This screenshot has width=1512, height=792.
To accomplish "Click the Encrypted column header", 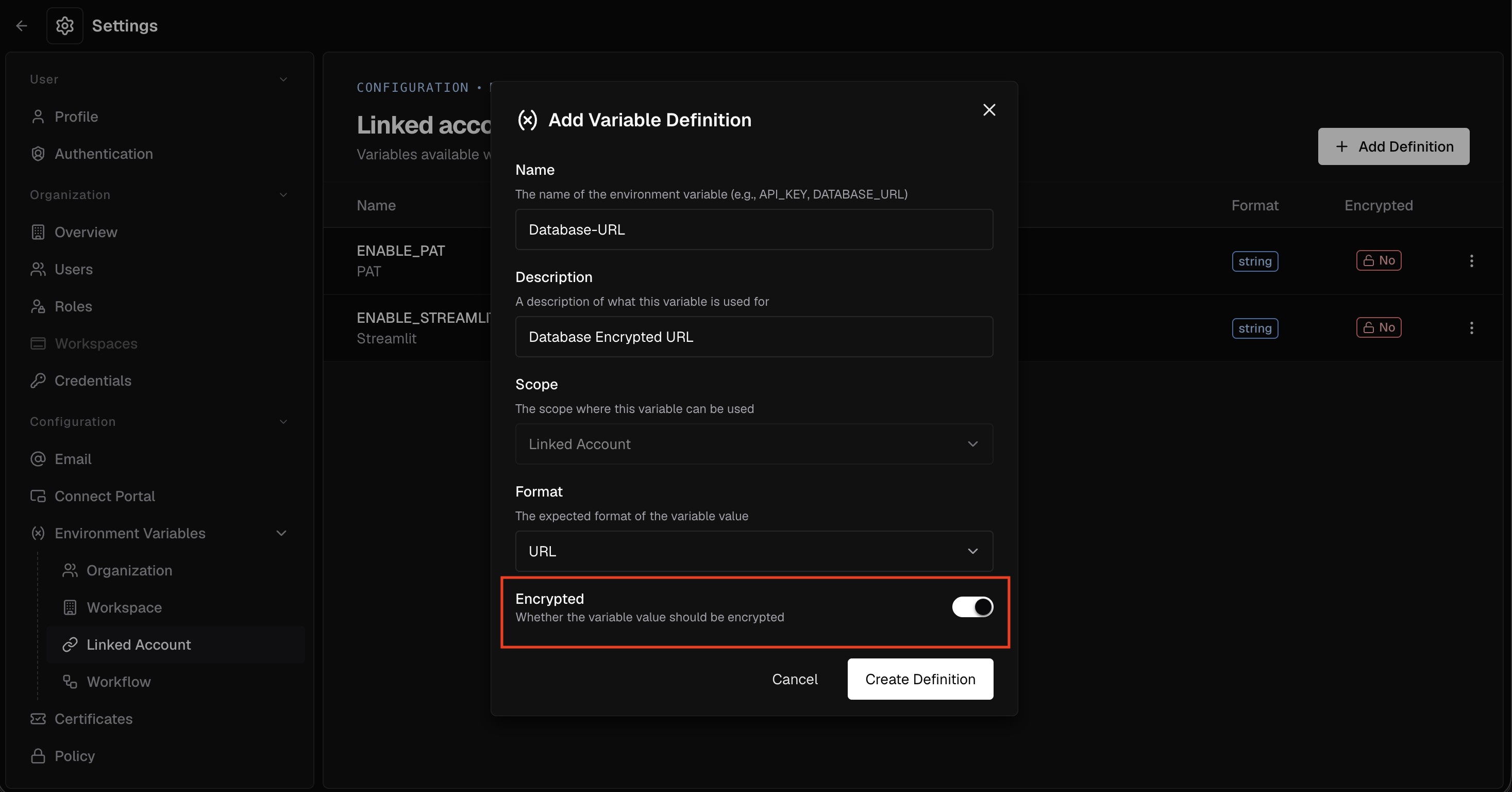I will pyautogui.click(x=1379, y=206).
